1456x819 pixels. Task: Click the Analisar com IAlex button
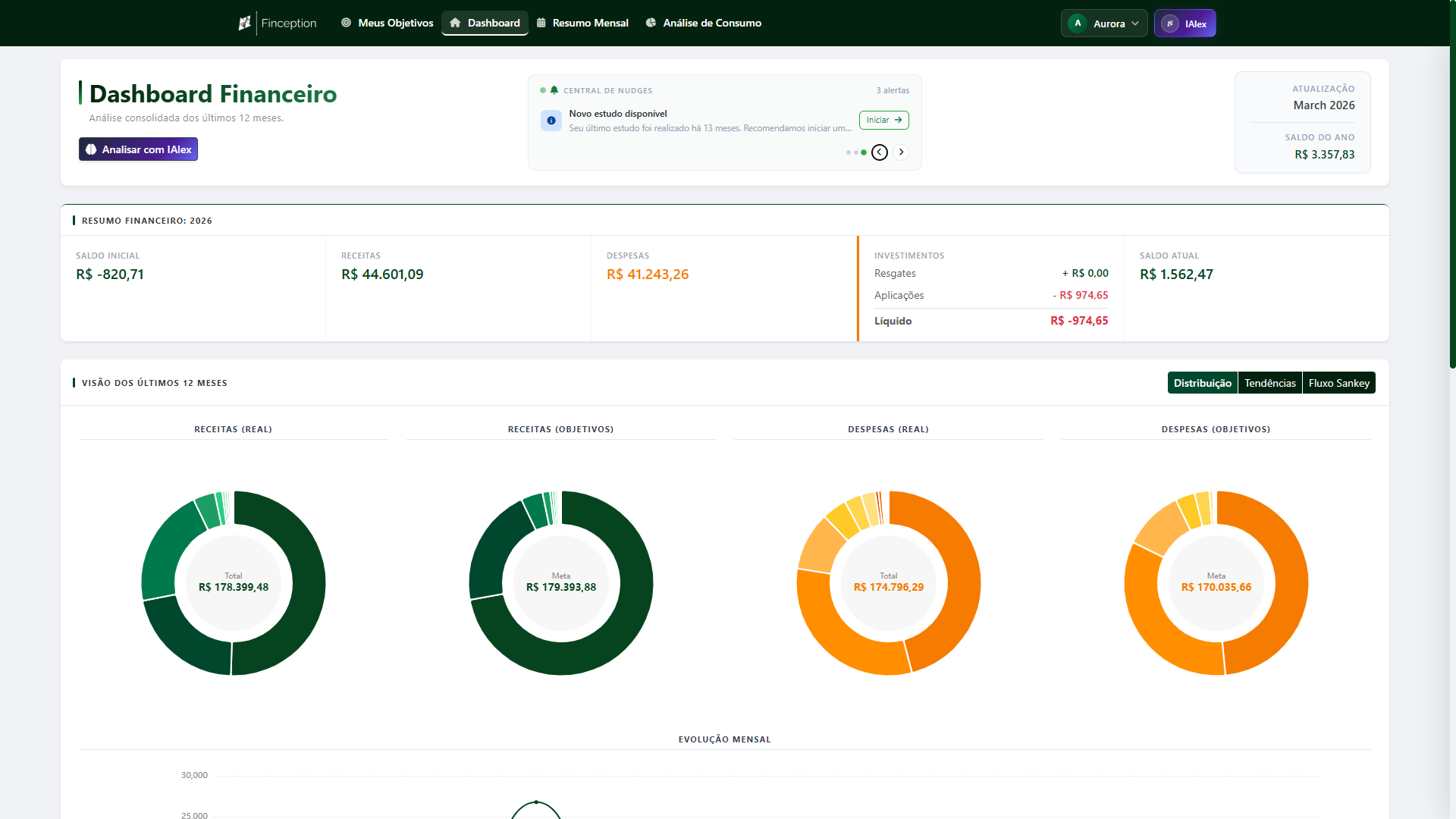[x=138, y=149]
